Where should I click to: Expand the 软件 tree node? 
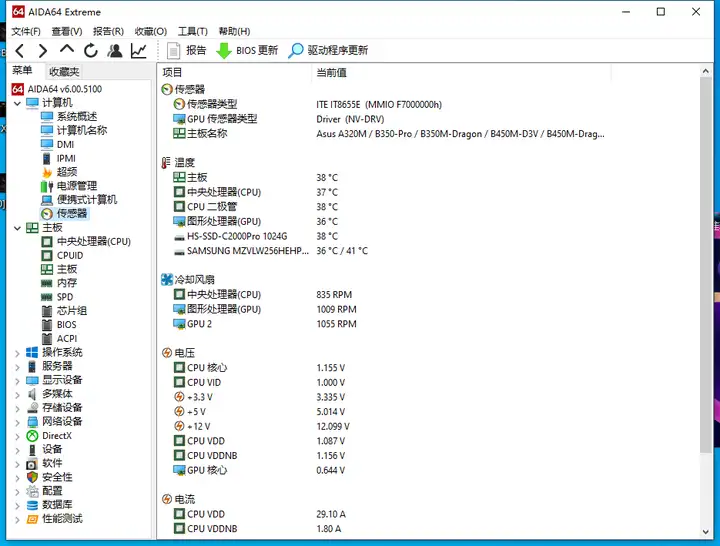tap(17, 464)
